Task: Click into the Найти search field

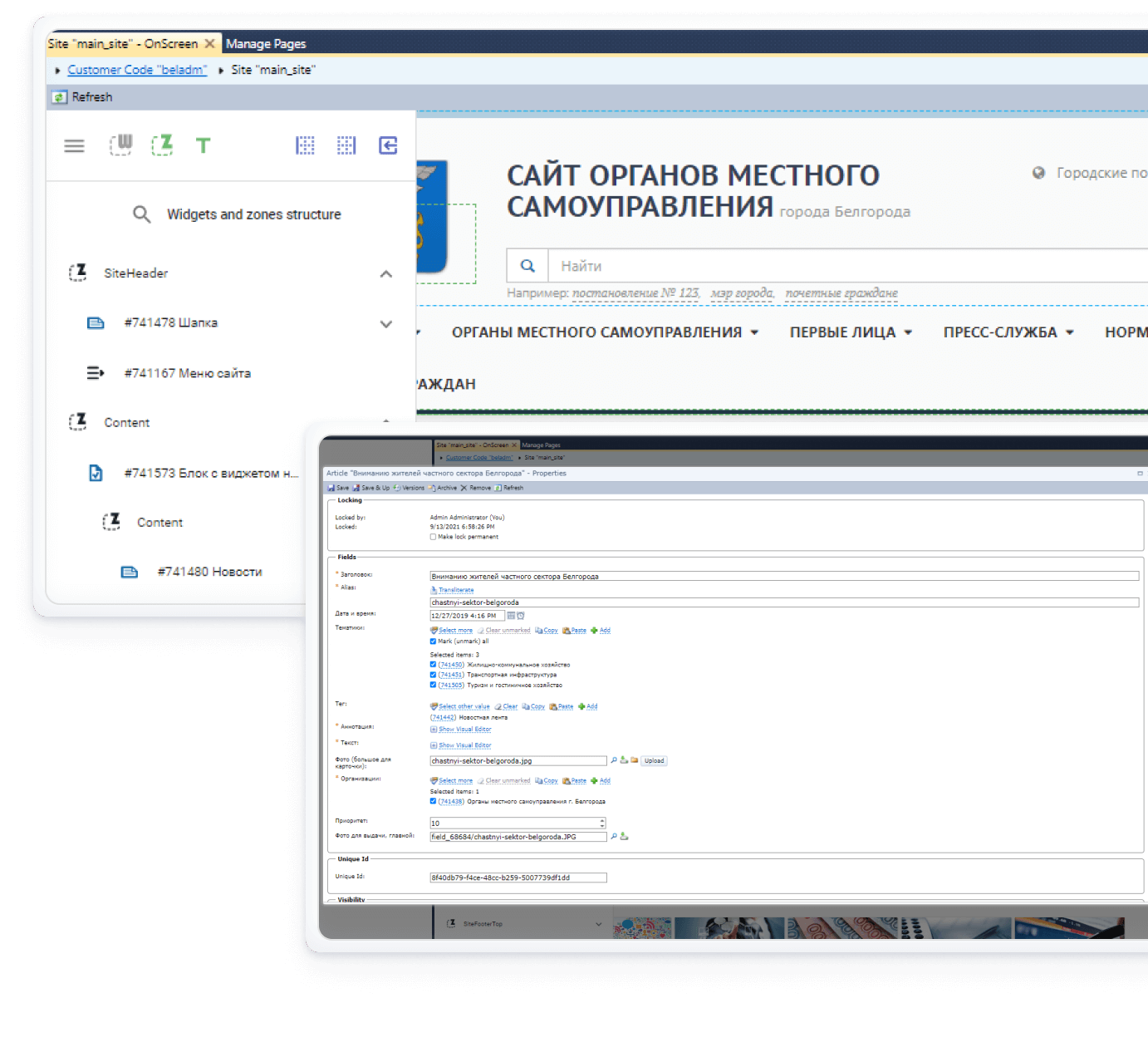Action: tap(848, 266)
